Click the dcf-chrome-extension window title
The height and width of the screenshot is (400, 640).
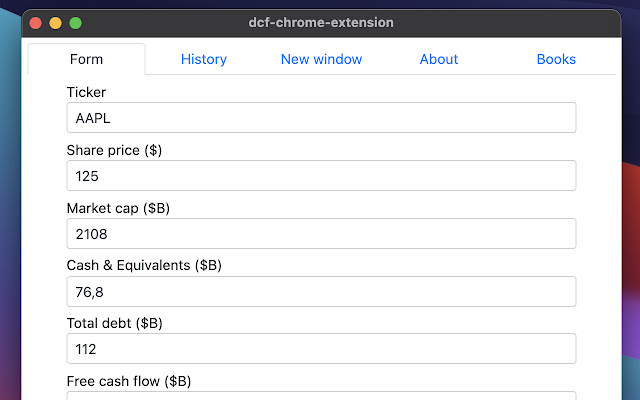tap(321, 22)
